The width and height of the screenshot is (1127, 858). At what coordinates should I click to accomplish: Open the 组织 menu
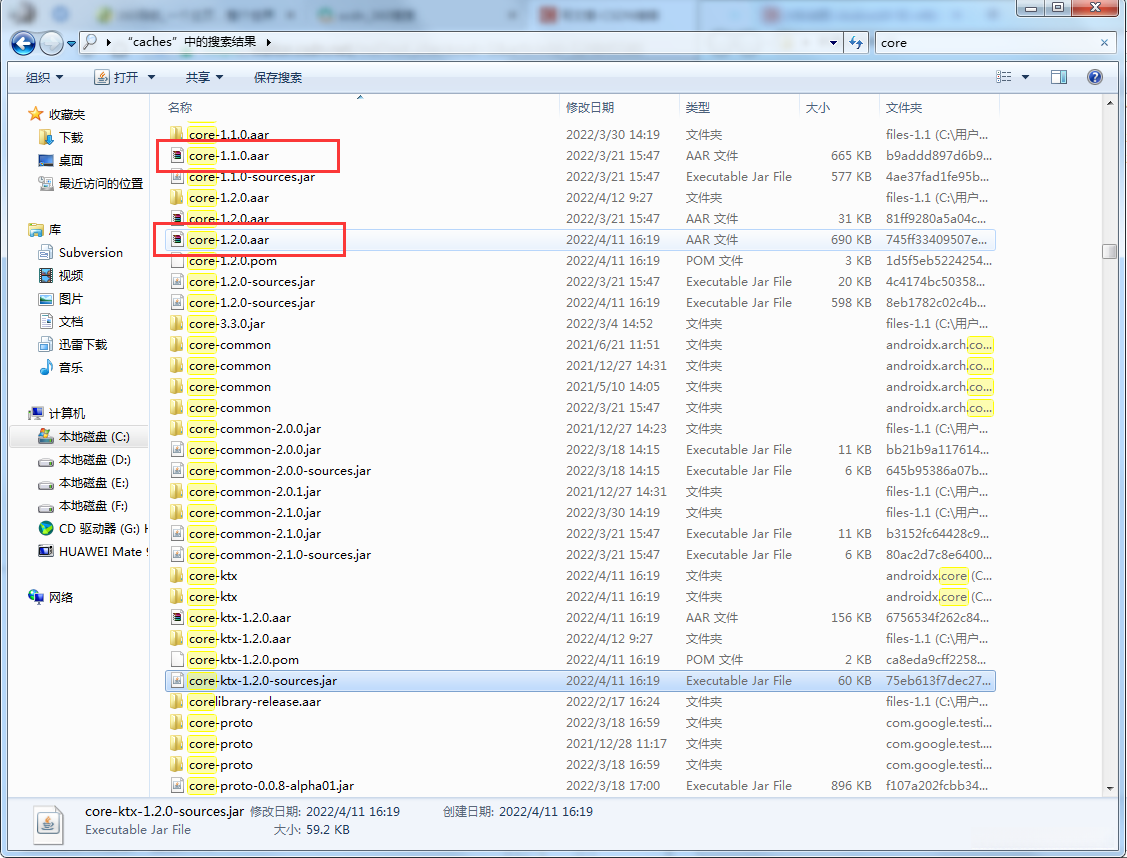(45, 77)
